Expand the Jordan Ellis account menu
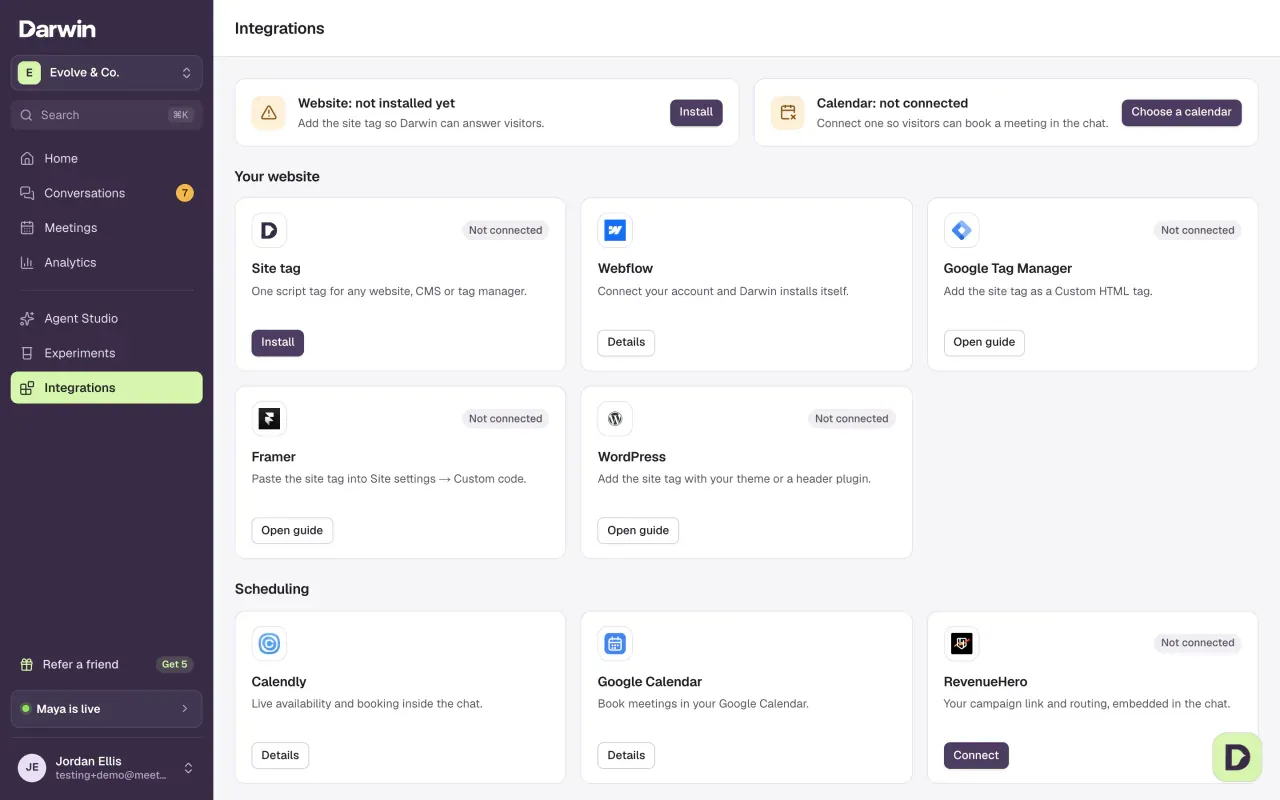 pyautogui.click(x=107, y=768)
